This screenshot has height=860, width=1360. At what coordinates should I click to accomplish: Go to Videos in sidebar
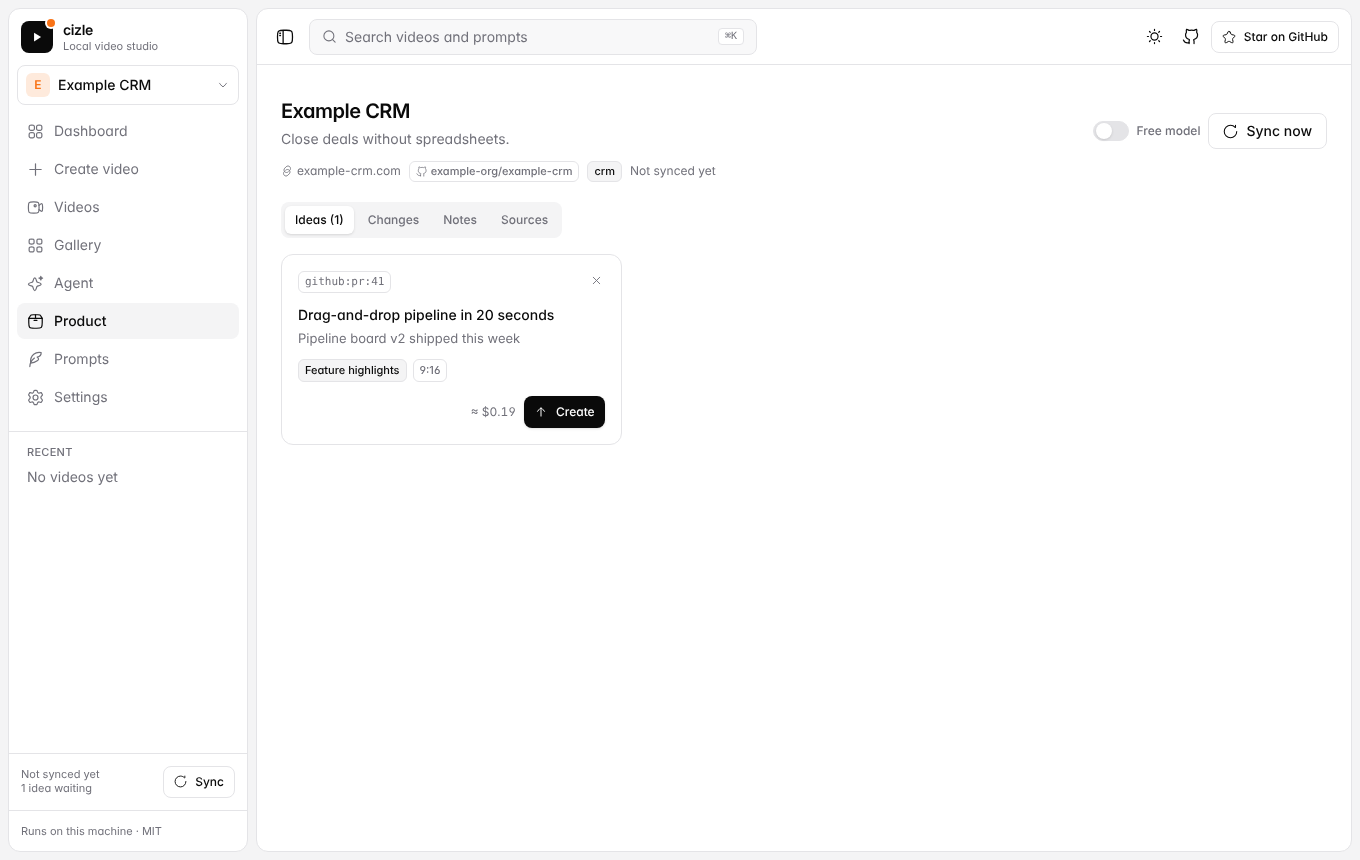128,207
